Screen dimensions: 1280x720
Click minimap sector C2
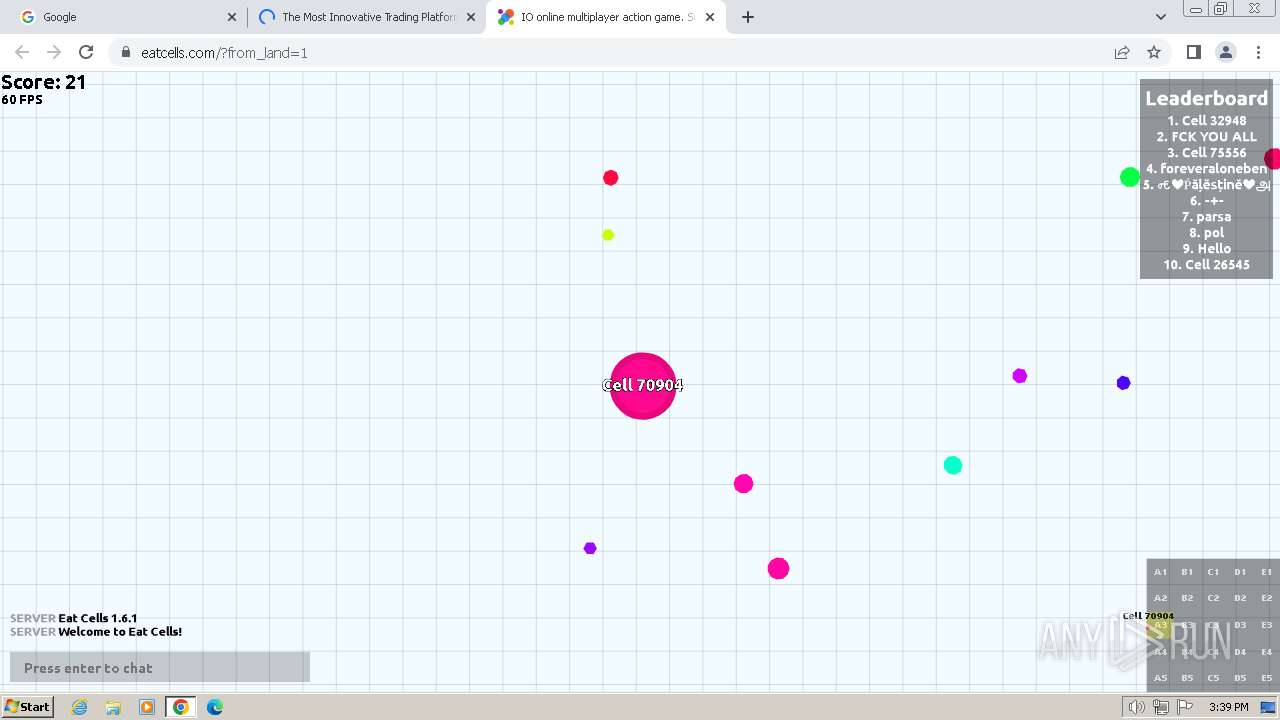pos(1213,598)
